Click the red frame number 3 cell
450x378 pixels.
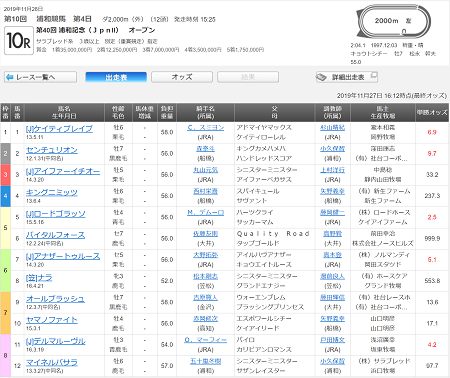coord(5,175)
